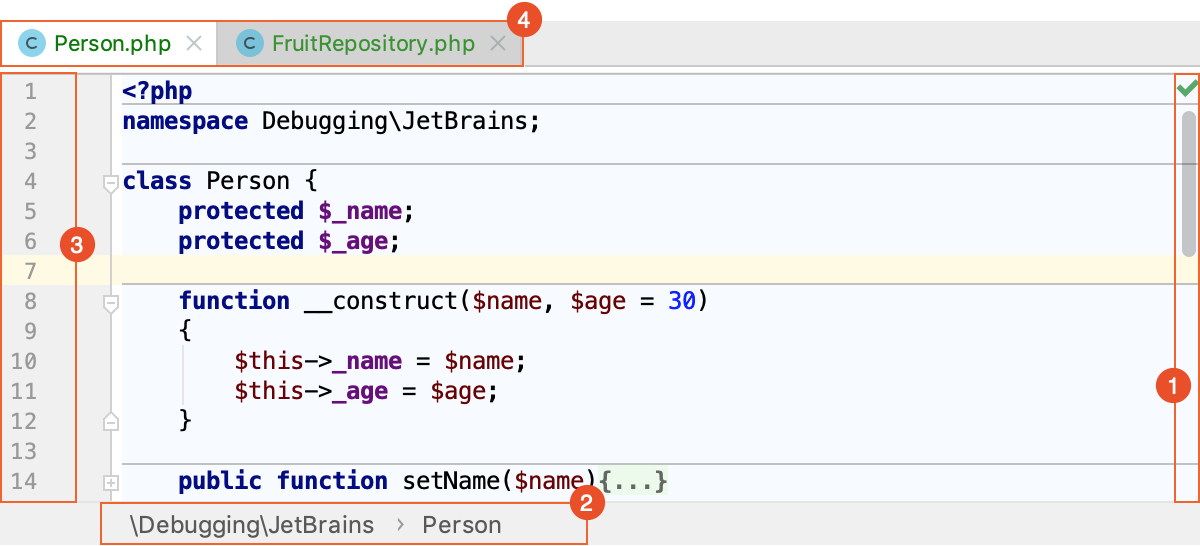Click the class icon on FruitRepository.php tab
The height and width of the screenshot is (546, 1200).
pos(248,44)
